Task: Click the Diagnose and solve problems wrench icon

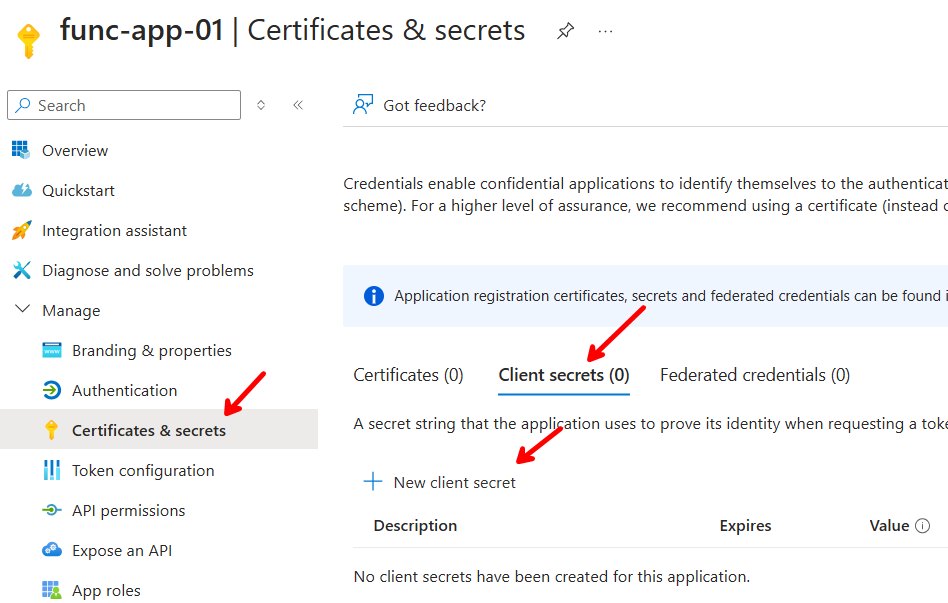Action: click(x=22, y=270)
